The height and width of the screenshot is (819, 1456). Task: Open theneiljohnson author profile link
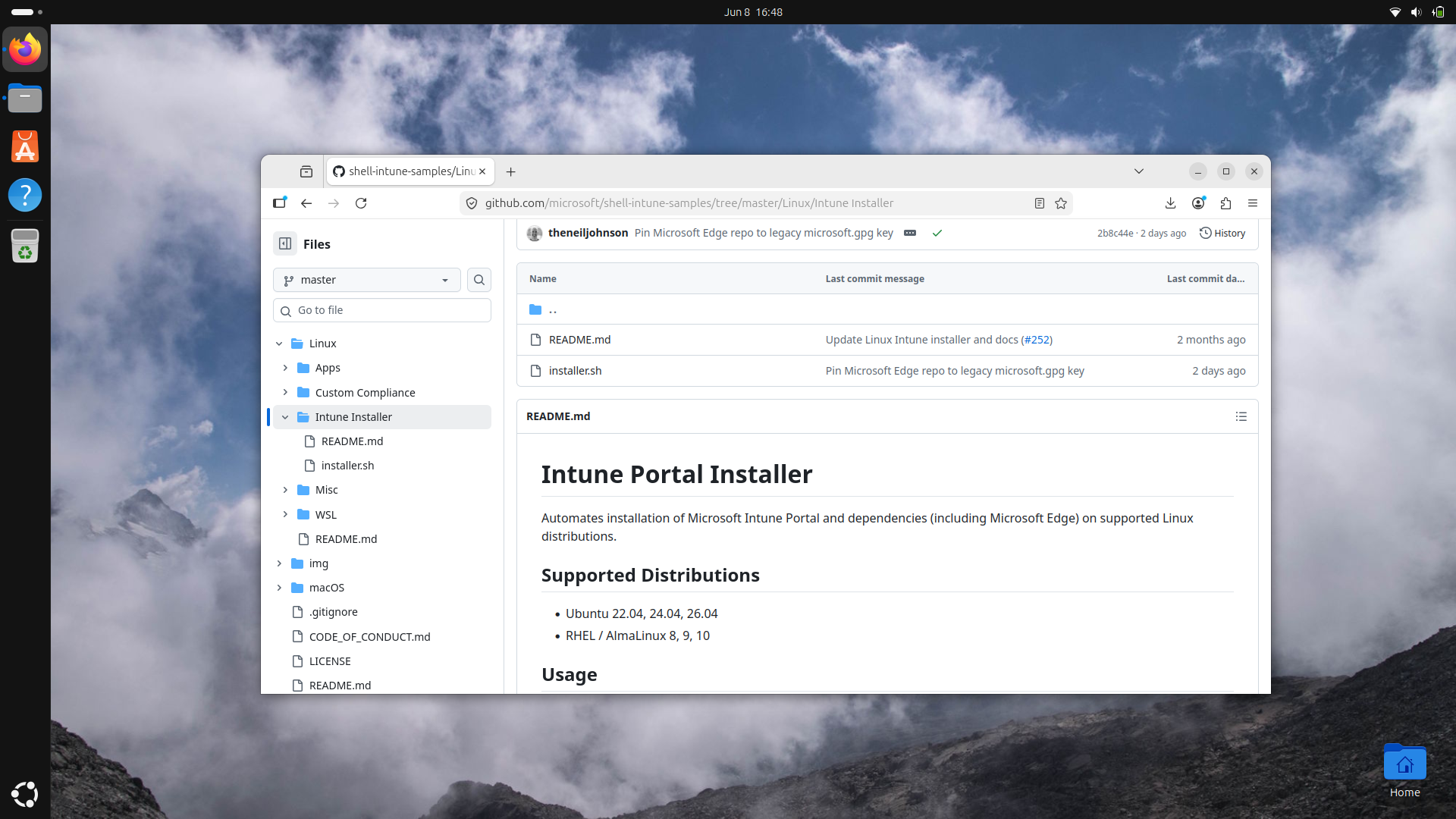pyautogui.click(x=588, y=233)
